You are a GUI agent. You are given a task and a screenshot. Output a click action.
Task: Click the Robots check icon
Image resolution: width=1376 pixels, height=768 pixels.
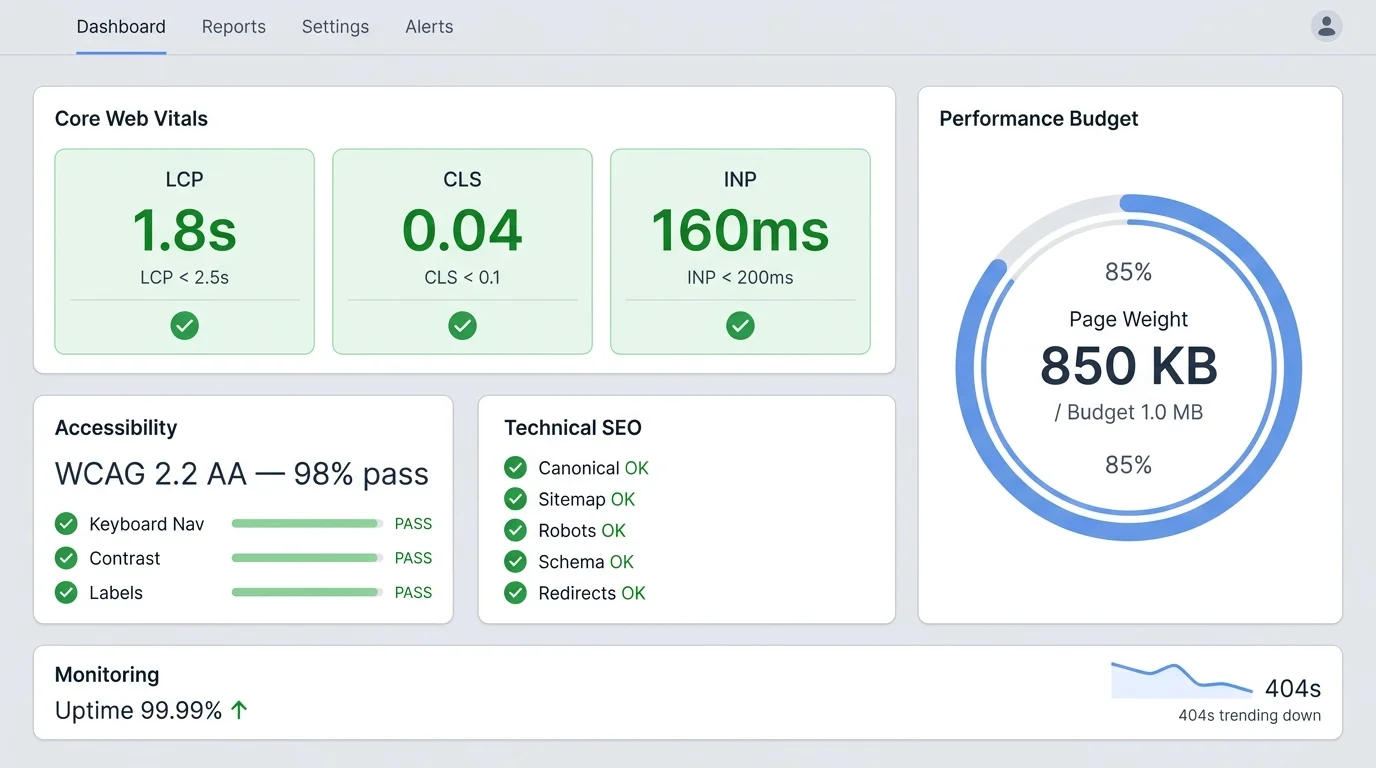click(x=515, y=530)
